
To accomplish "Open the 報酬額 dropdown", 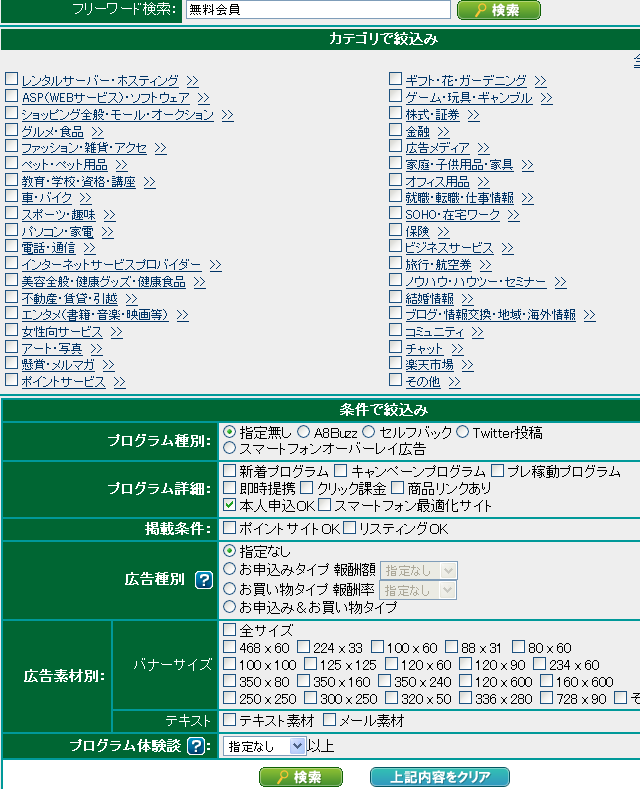I will 419,571.
